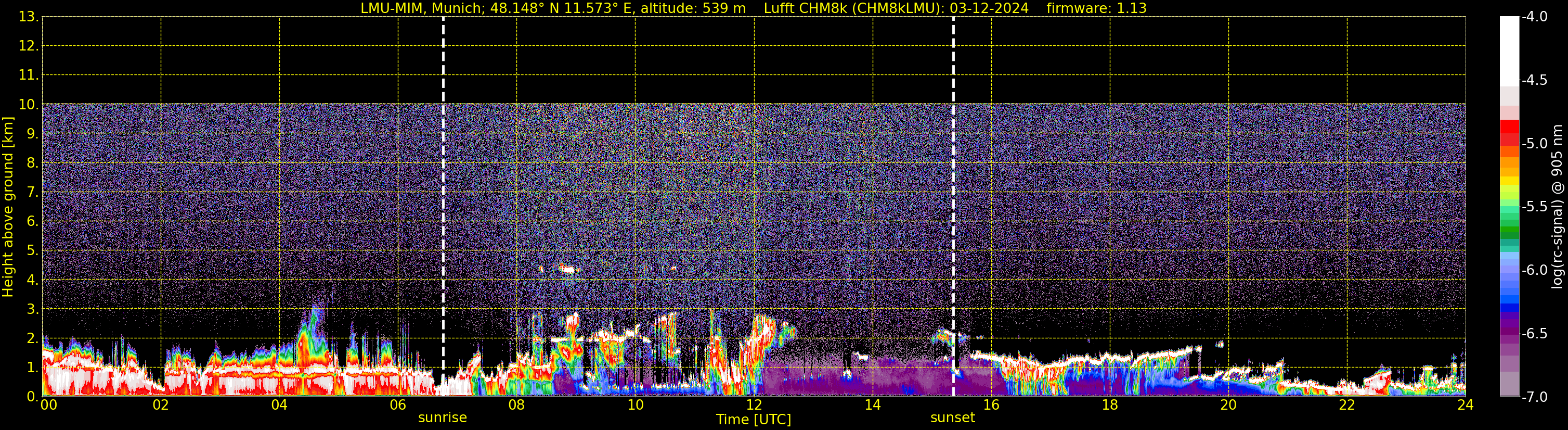
Task: Click the '12.' height axis tick label
Action: 29,46
